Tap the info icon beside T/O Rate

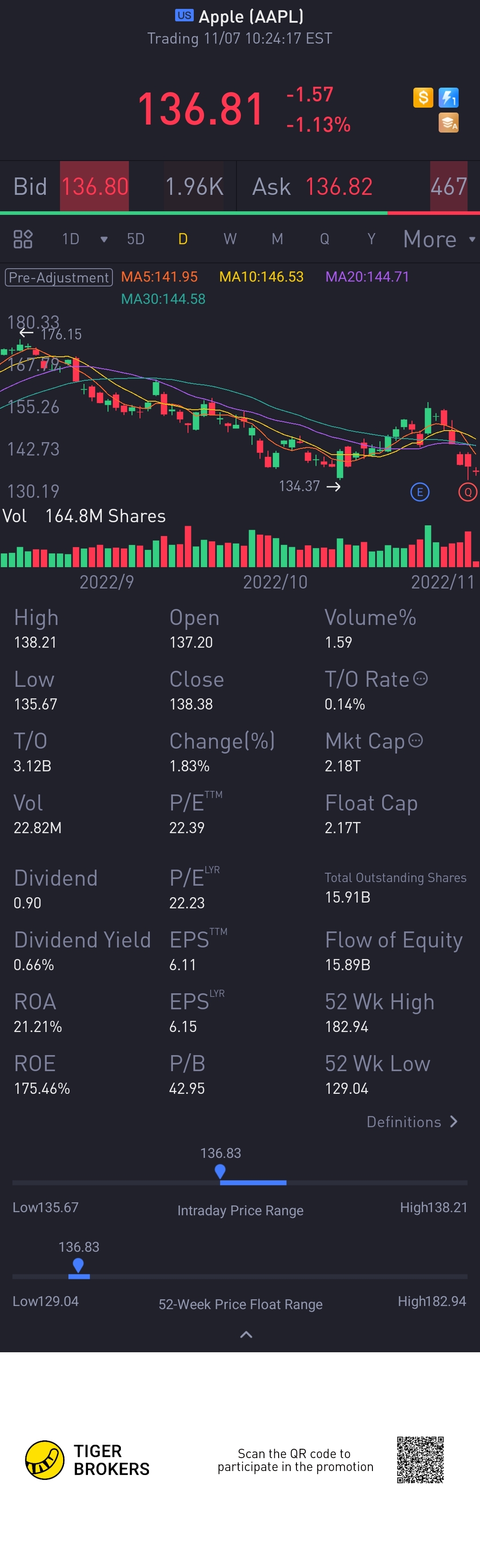tap(420, 679)
